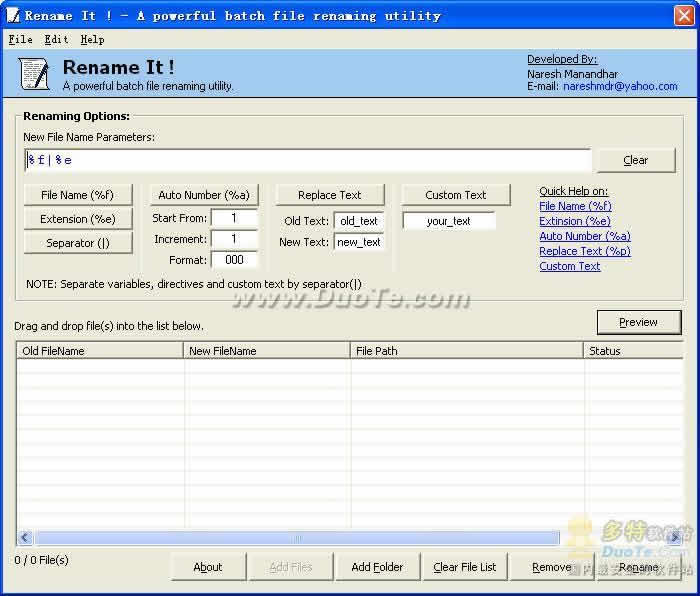Click the Preview button
700x596 pixels.
(x=639, y=322)
